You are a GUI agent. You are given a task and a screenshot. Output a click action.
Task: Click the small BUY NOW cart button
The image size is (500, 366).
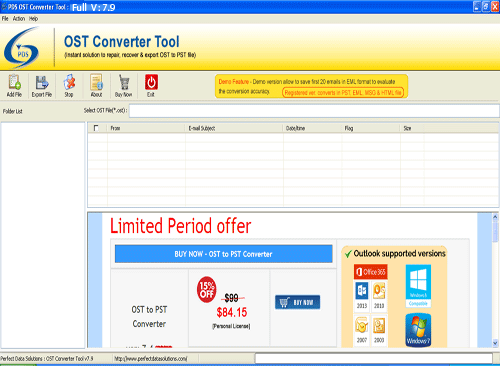coord(297,302)
